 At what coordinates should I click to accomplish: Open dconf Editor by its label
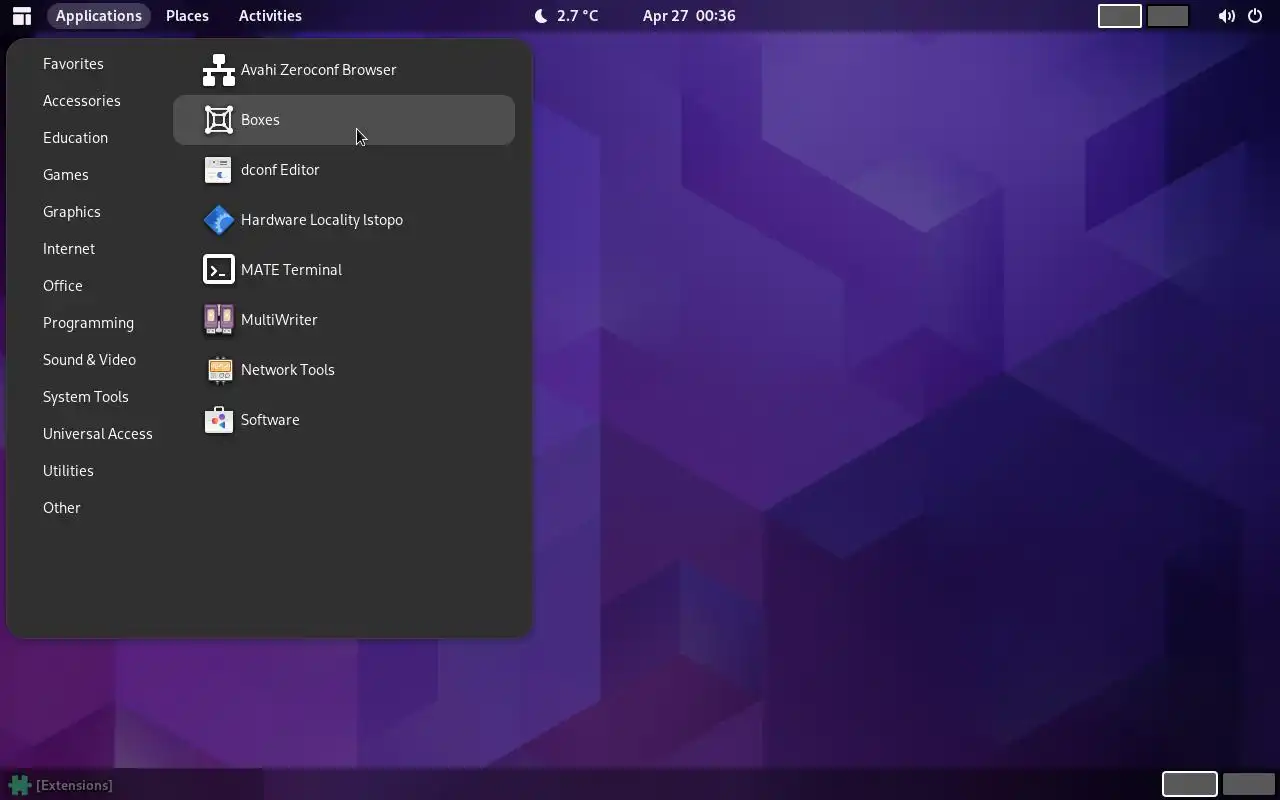point(280,170)
